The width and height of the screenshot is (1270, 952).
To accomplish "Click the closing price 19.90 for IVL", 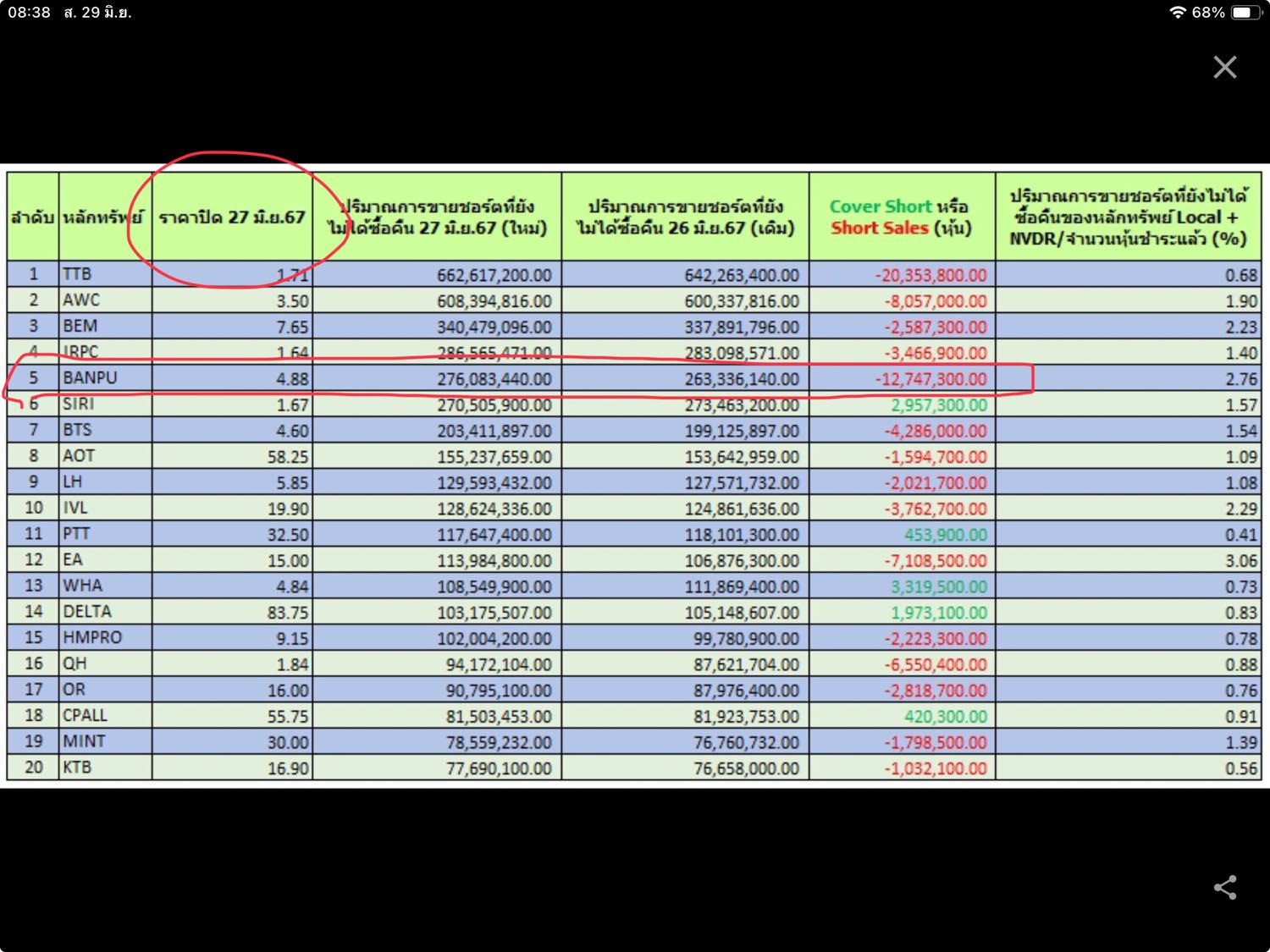I will tap(289, 509).
